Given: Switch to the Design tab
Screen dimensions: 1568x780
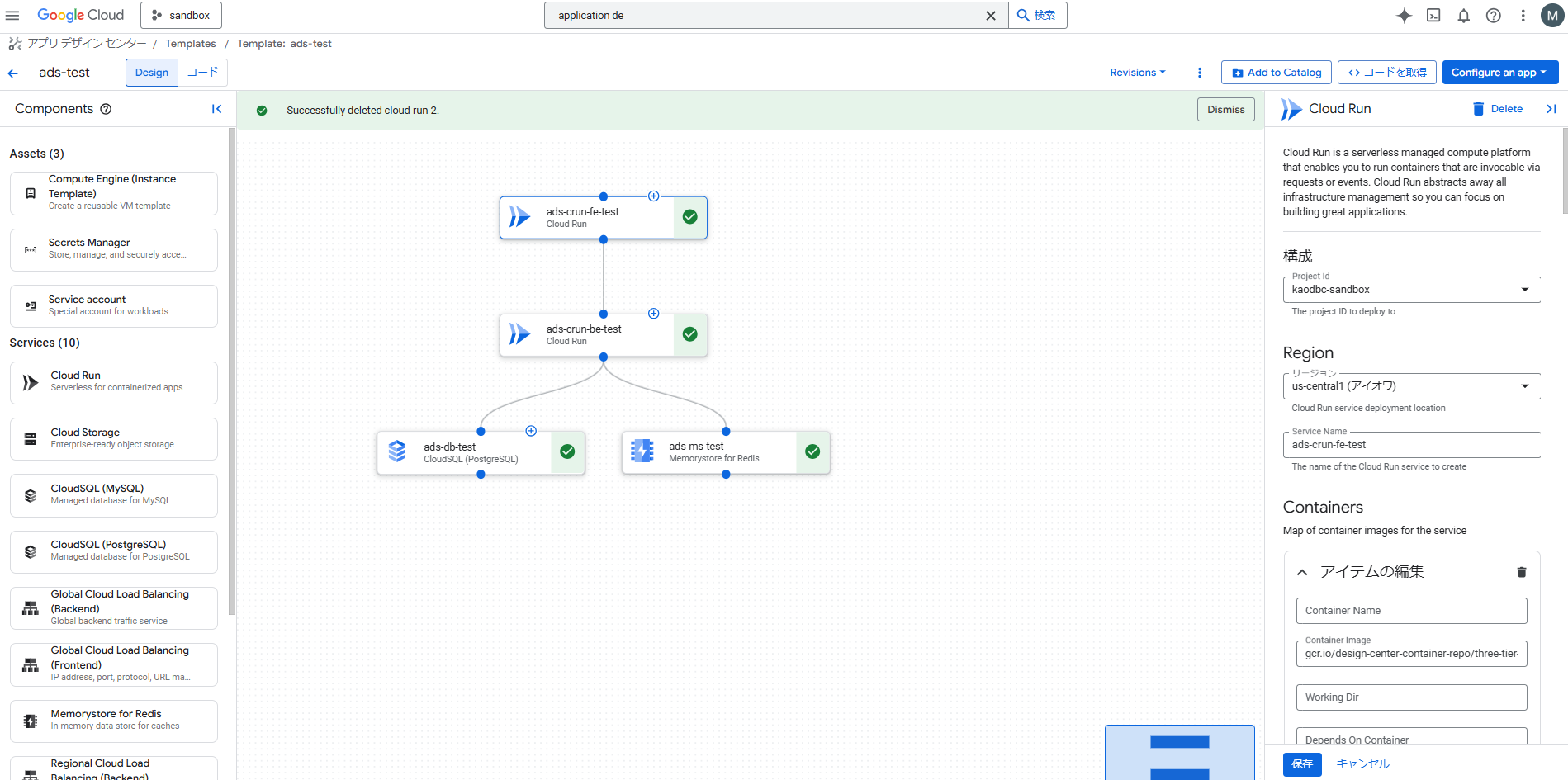Looking at the screenshot, I should (152, 73).
